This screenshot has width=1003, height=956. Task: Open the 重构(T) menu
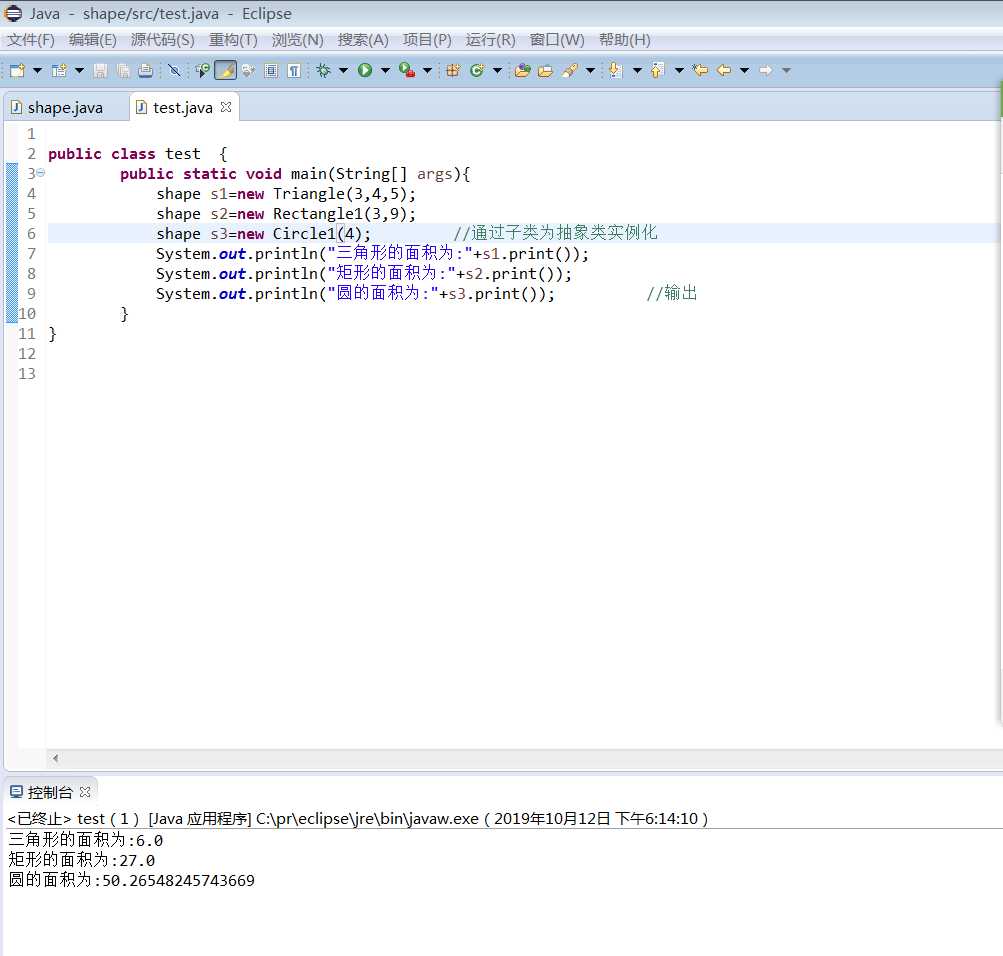233,40
